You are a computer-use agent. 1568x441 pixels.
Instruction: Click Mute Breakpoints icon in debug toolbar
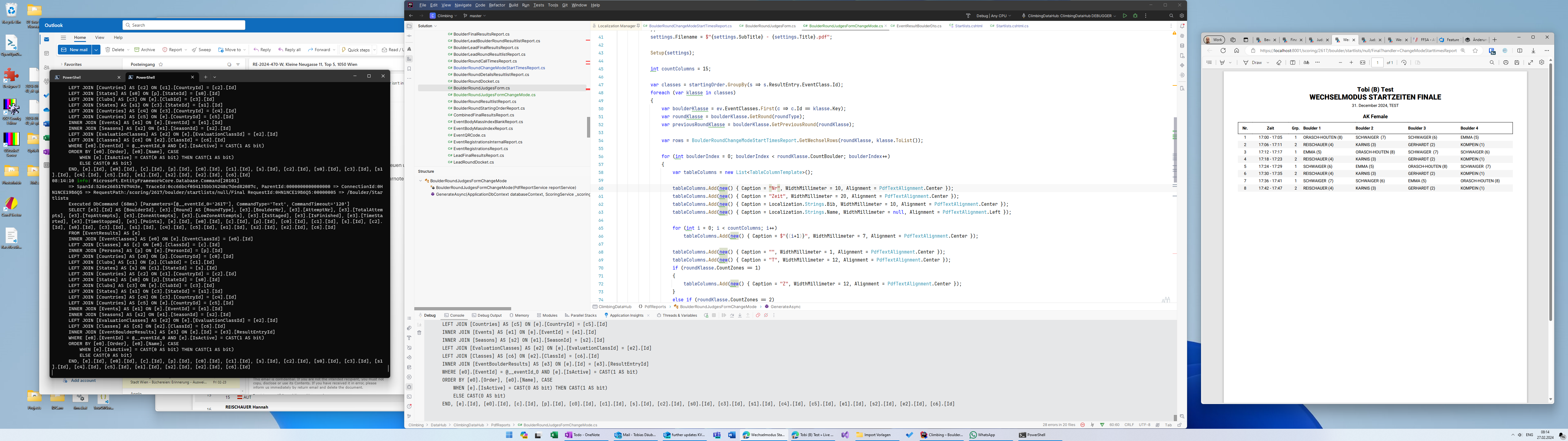coord(766,315)
